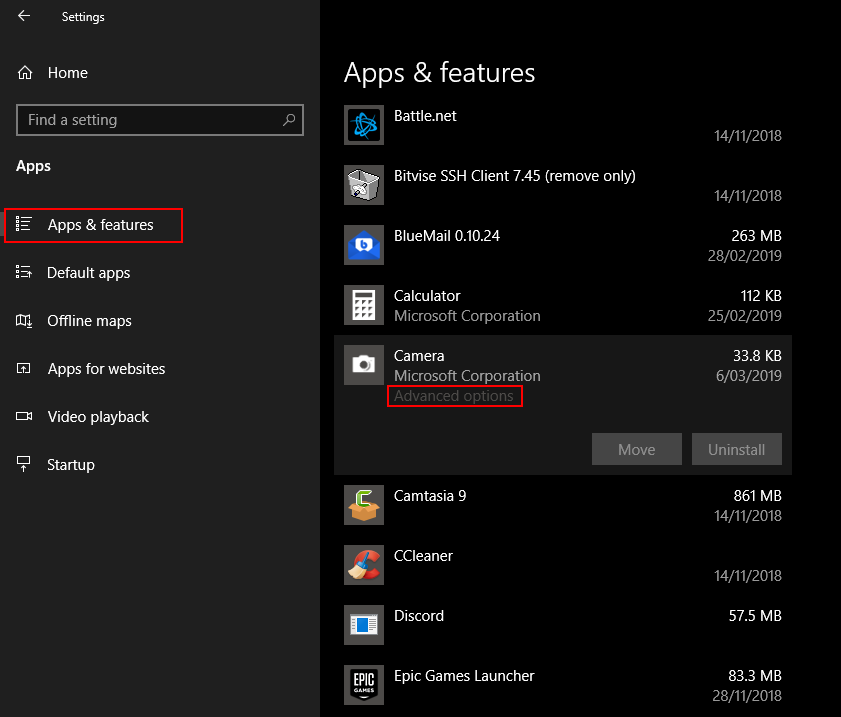The image size is (841, 717).
Task: Click the Discord app icon
Action: pyautogui.click(x=364, y=625)
